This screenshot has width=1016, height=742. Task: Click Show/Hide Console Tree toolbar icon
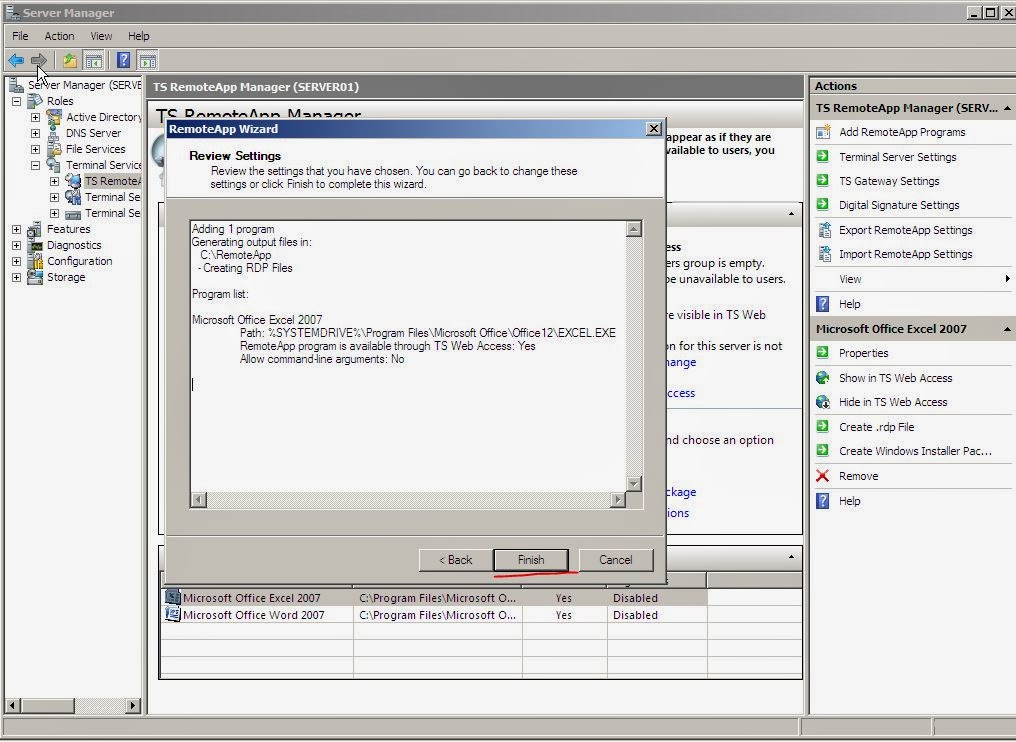94,61
